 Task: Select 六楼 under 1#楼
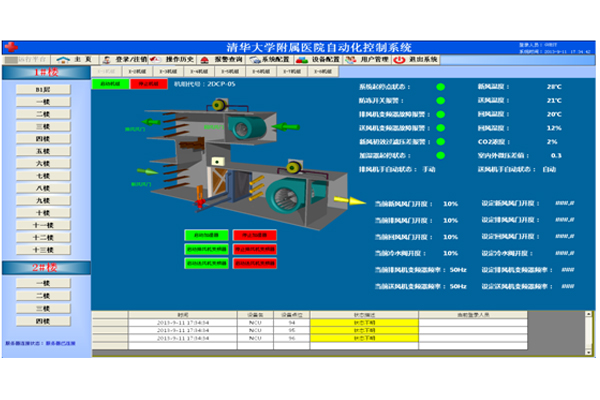tap(43, 163)
